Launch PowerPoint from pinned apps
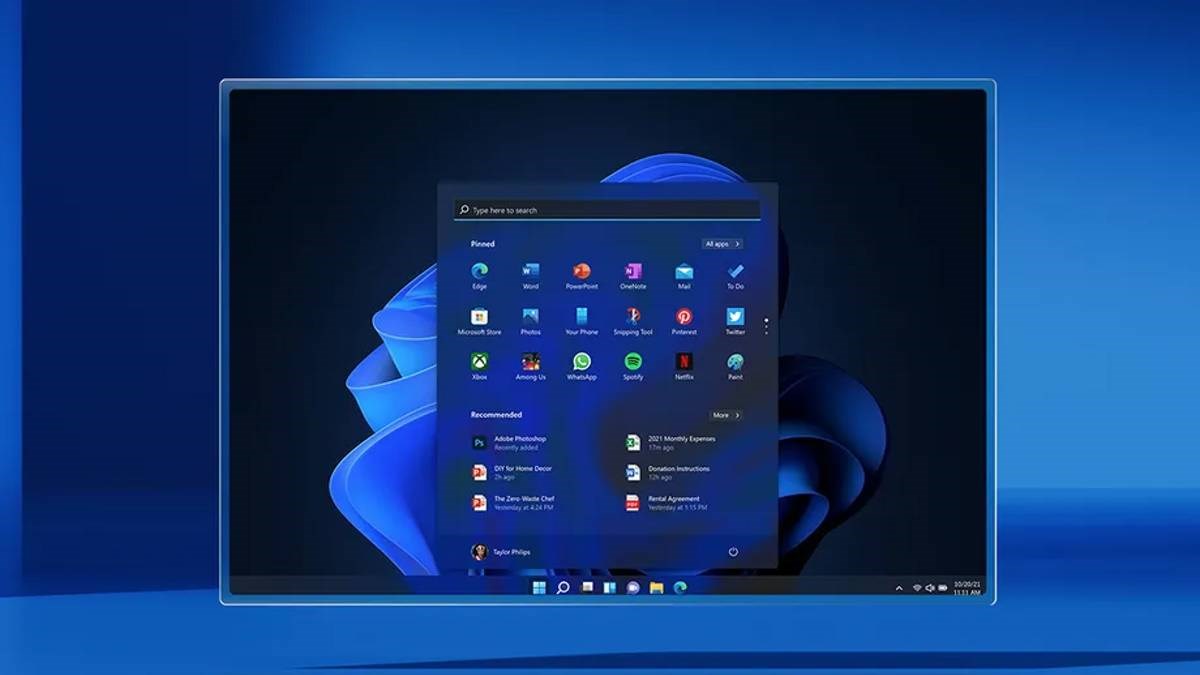 (582, 275)
